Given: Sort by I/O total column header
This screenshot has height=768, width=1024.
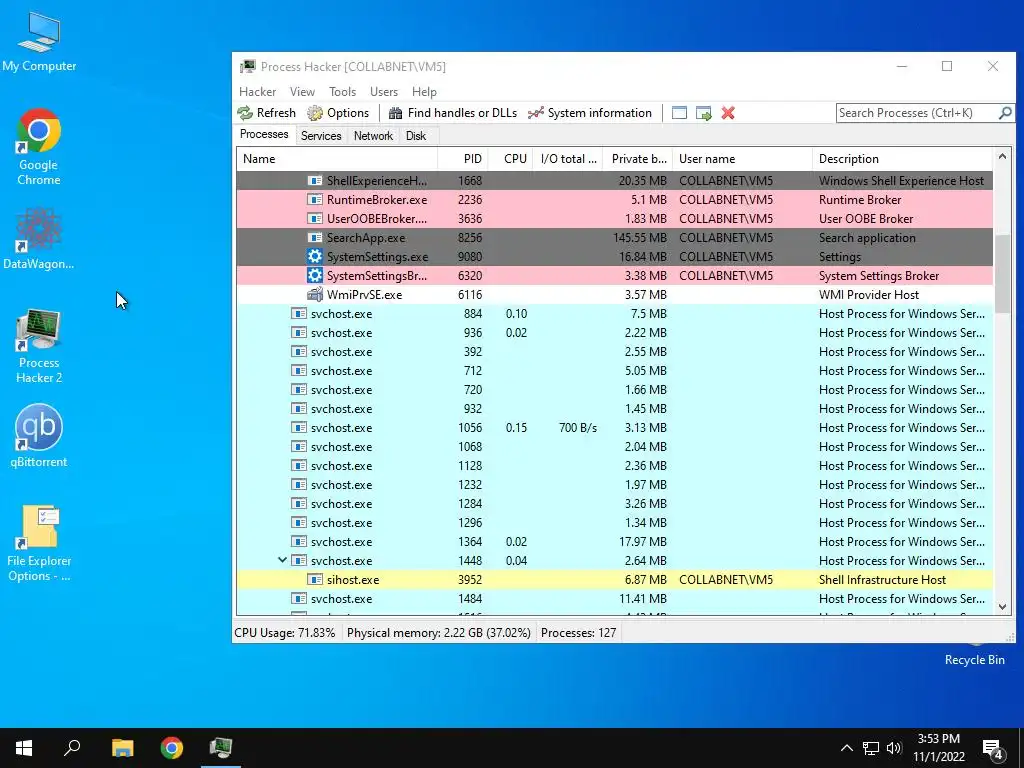Looking at the screenshot, I should 568,159.
